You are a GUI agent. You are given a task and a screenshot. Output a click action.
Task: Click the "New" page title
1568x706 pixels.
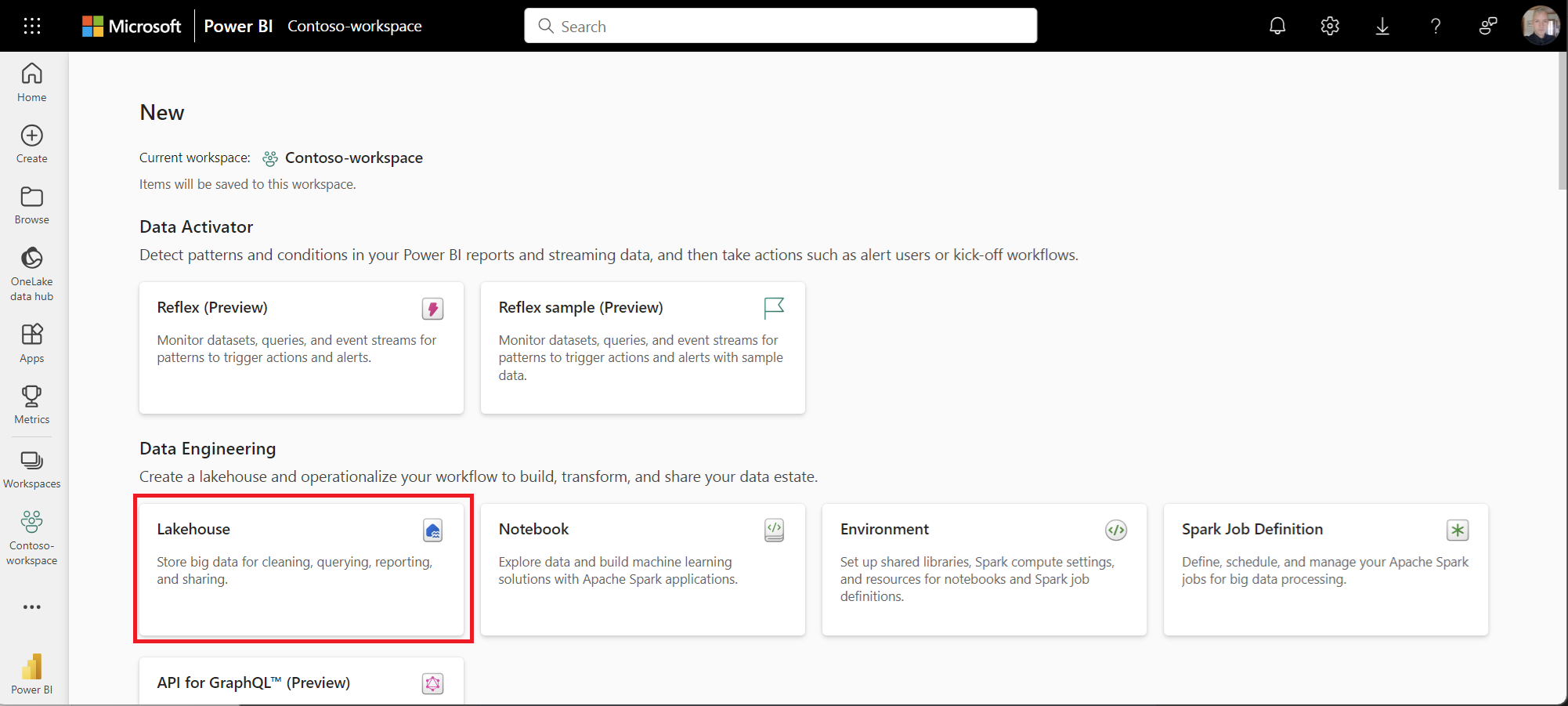pos(162,113)
